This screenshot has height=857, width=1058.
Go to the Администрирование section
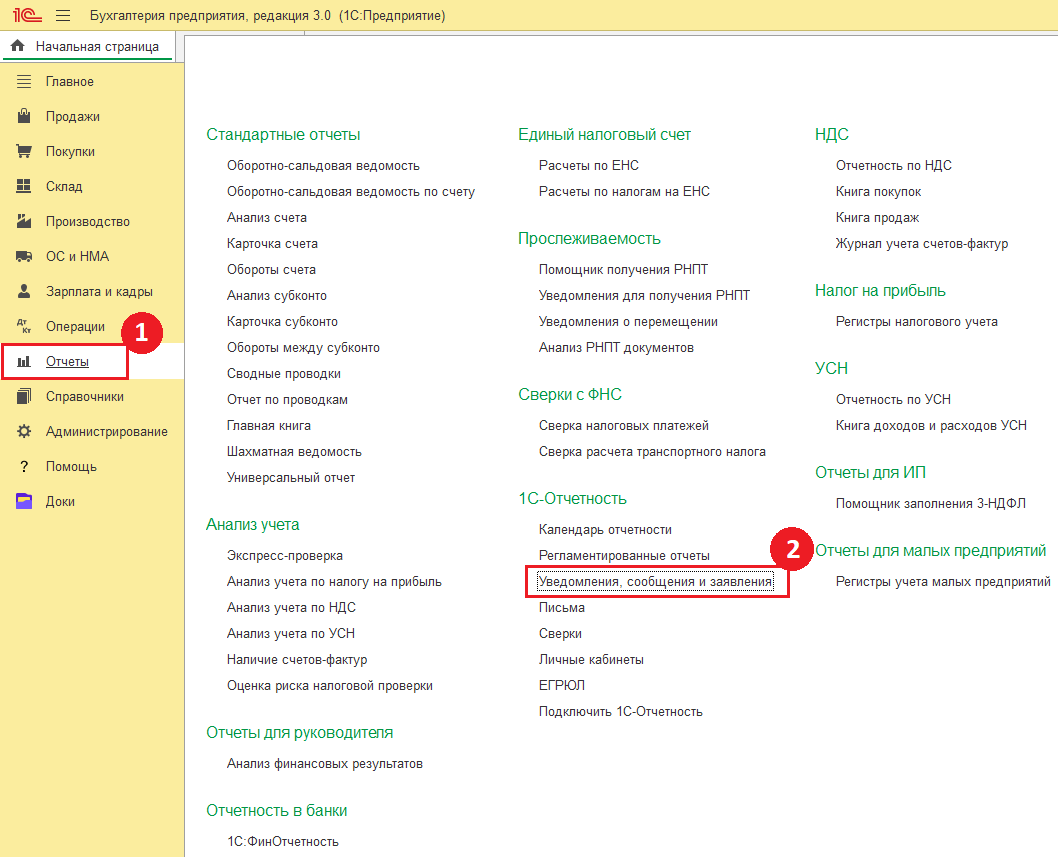107,432
